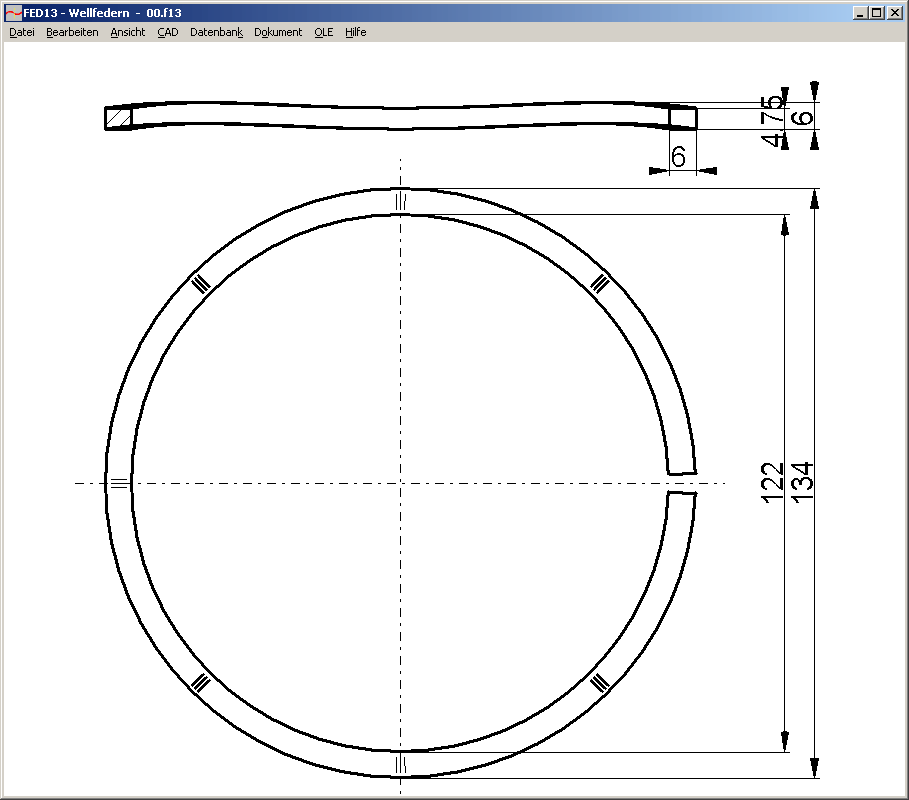Click the FED13 application icon in title bar
This screenshot has width=909, height=800.
coord(13,13)
